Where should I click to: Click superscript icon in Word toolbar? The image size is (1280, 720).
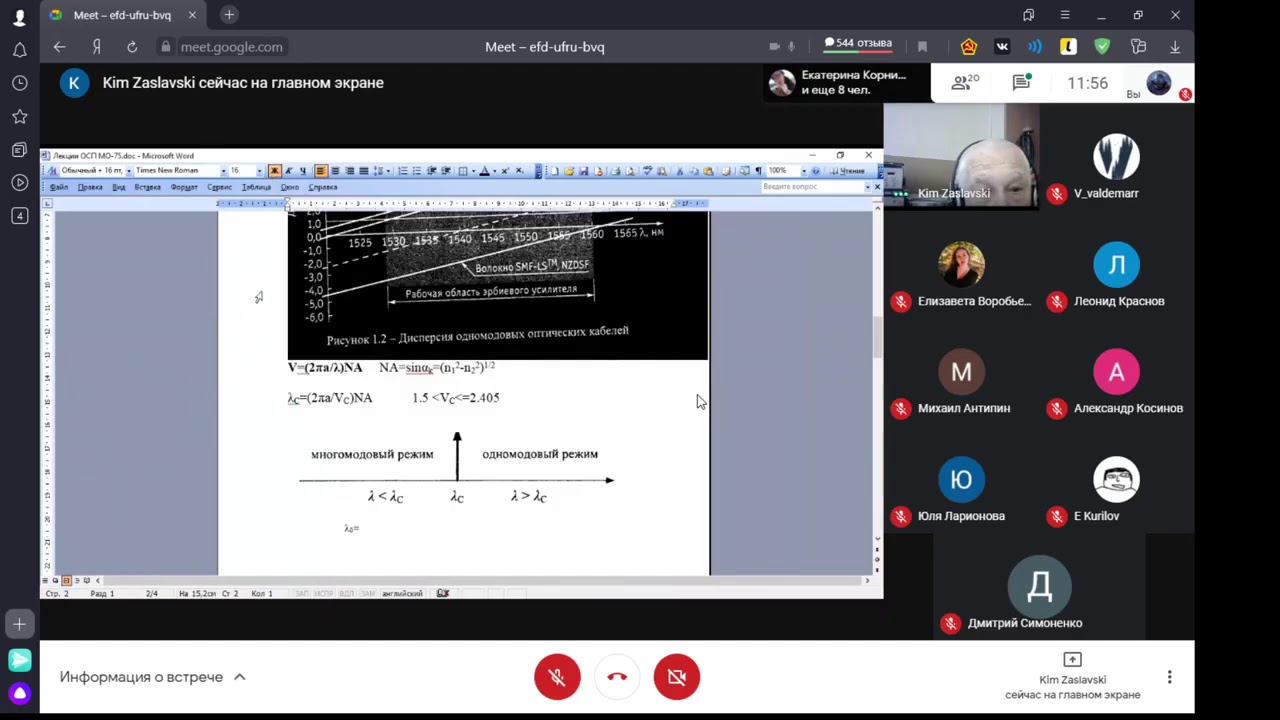pyautogui.click(x=505, y=171)
